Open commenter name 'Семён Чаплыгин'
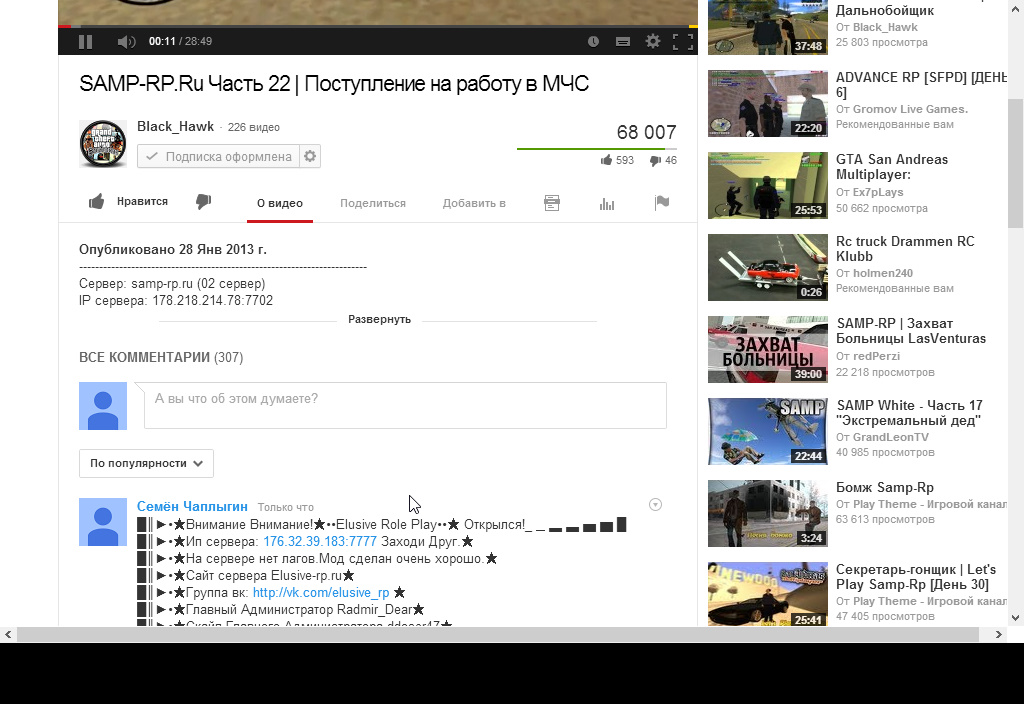The width and height of the screenshot is (1024, 704). [x=192, y=506]
